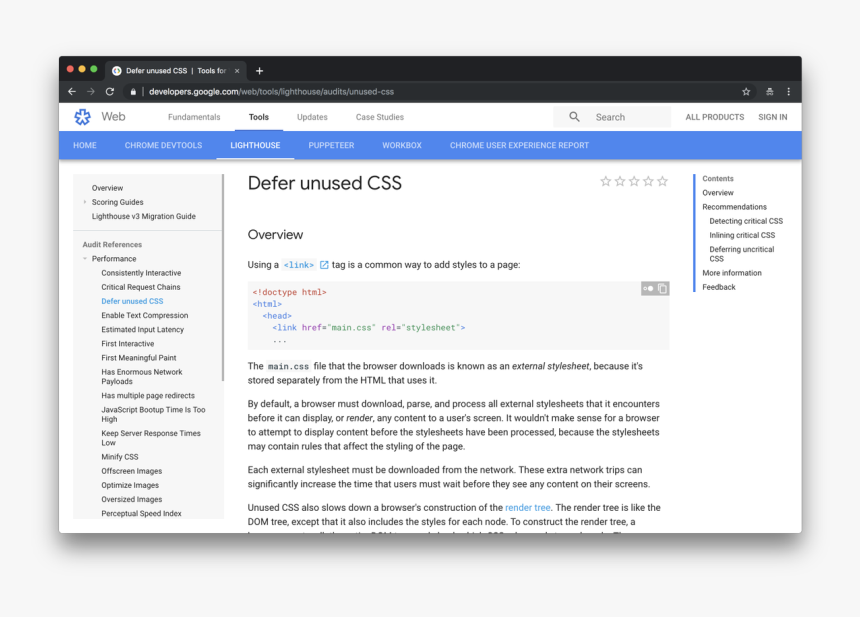The height and width of the screenshot is (617, 860).
Task: Open Has Enormous Network Payloads page
Action: click(x=142, y=376)
